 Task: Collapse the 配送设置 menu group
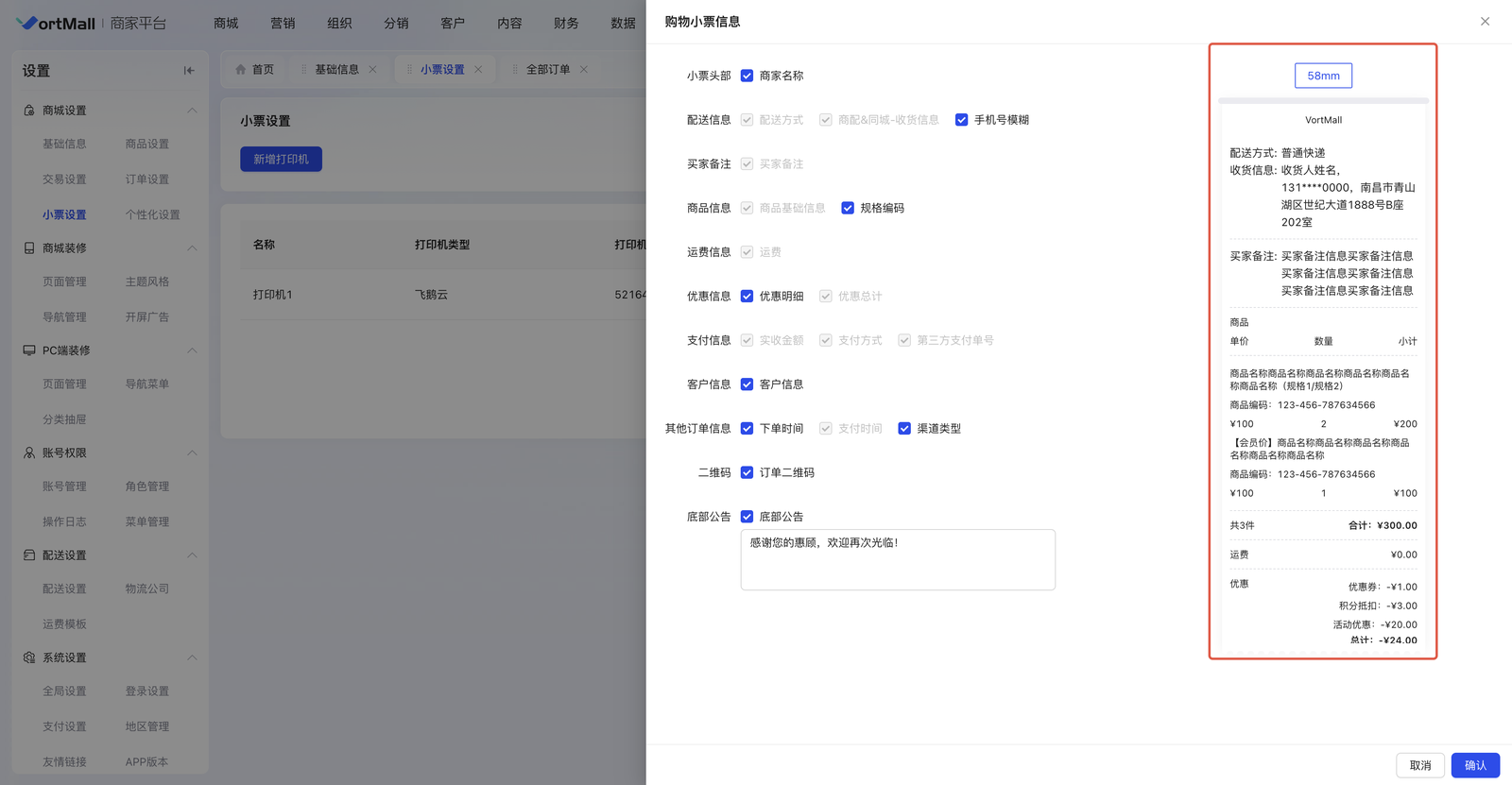coord(192,555)
